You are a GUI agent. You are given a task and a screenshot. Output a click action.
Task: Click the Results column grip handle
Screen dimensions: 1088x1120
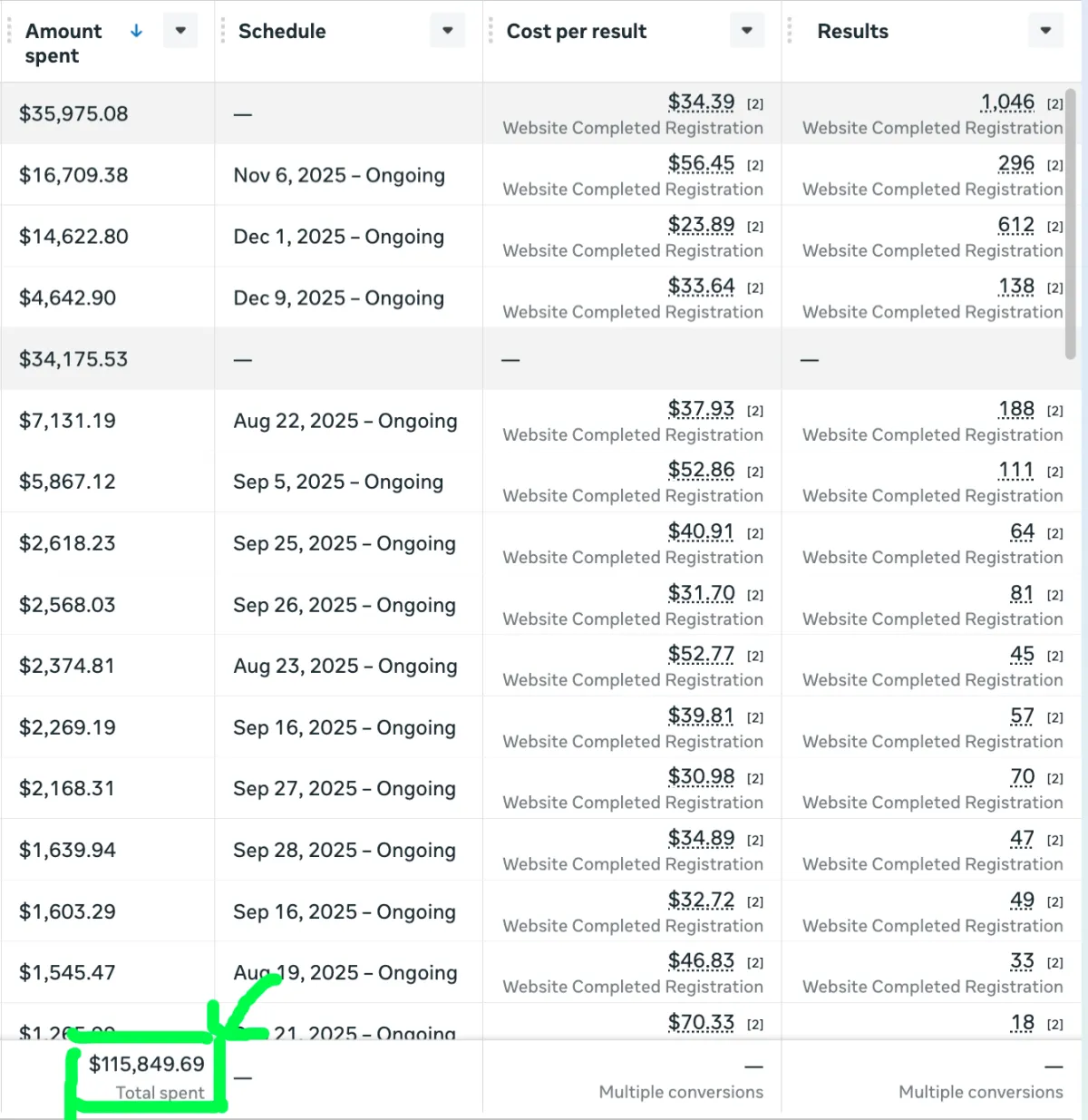pyautogui.click(x=790, y=31)
